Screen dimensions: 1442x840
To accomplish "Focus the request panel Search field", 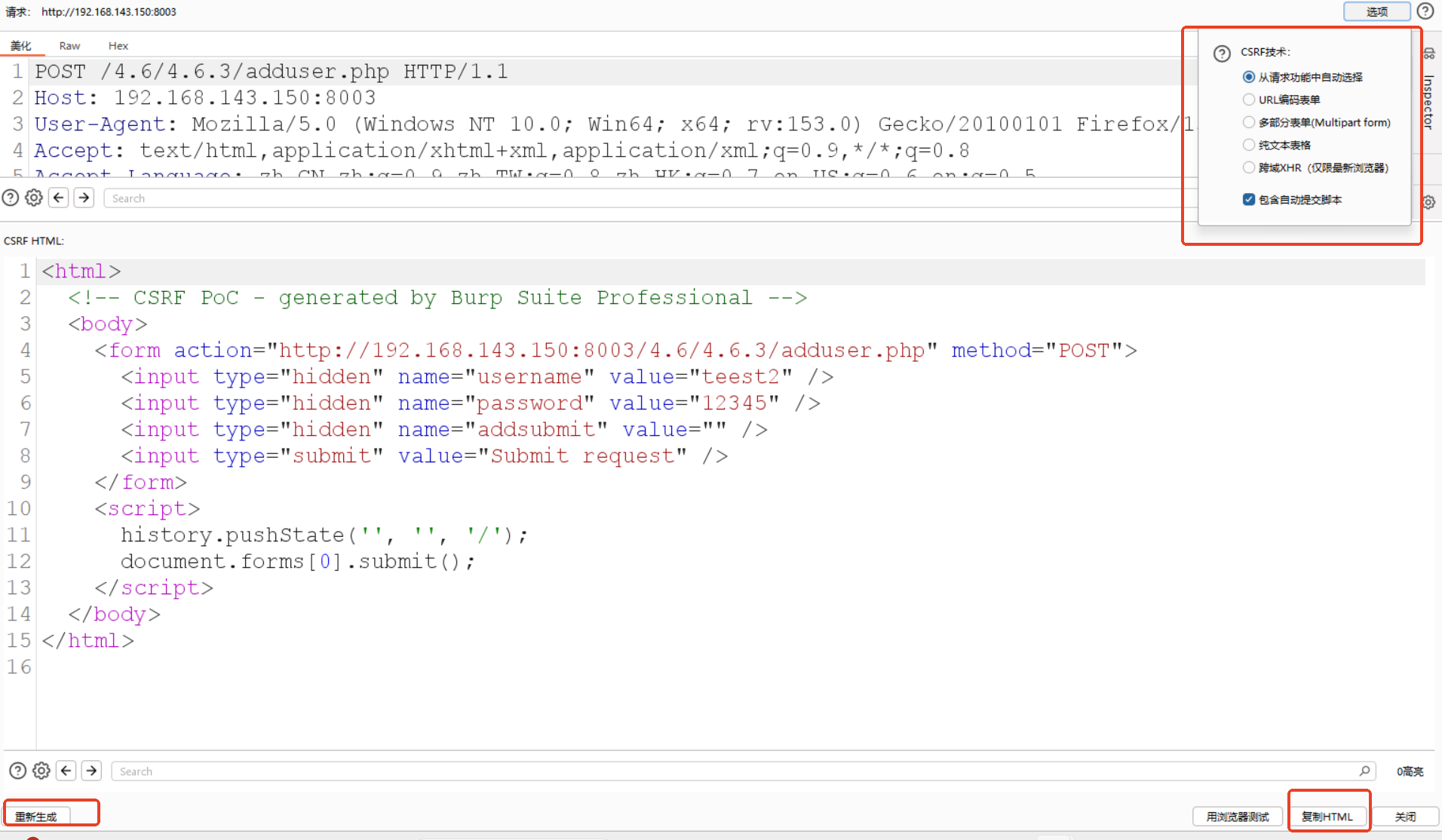I will (x=649, y=198).
